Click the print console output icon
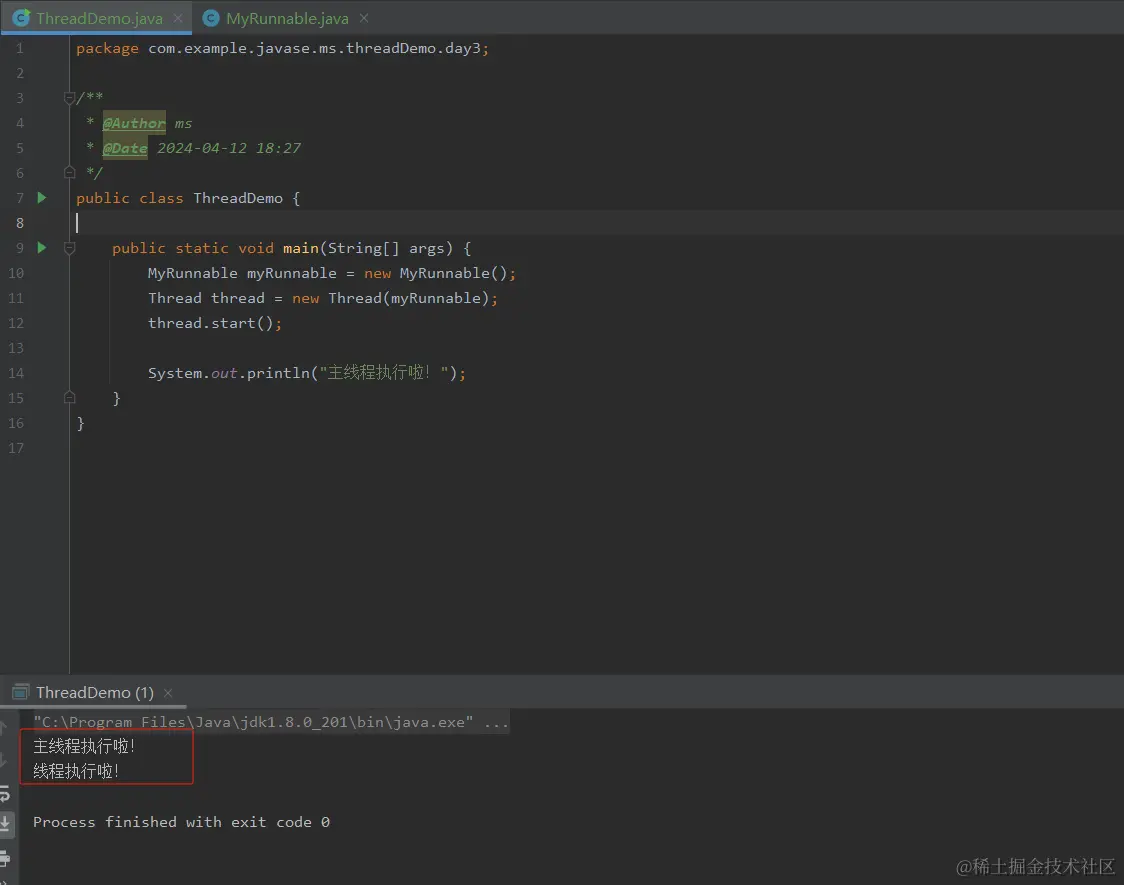1124x885 pixels. pos(4,858)
